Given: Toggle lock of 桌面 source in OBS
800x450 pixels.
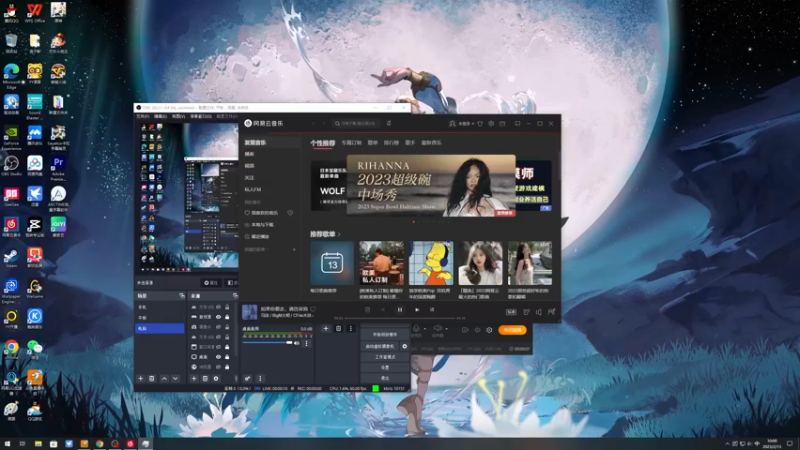Looking at the screenshot, I should click(x=227, y=357).
